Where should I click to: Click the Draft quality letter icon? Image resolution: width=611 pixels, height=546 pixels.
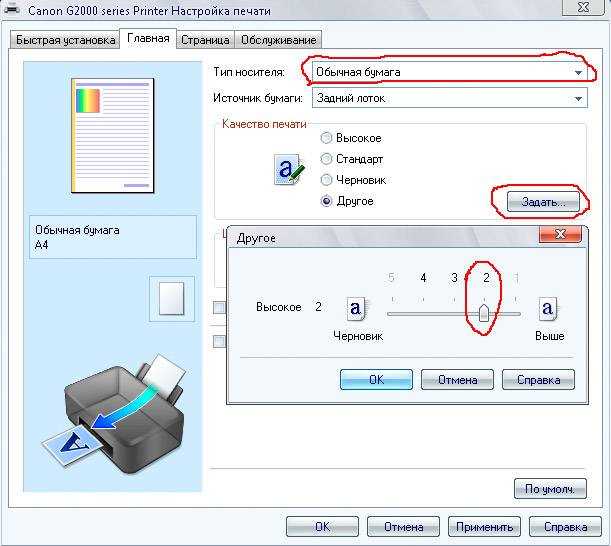click(355, 308)
